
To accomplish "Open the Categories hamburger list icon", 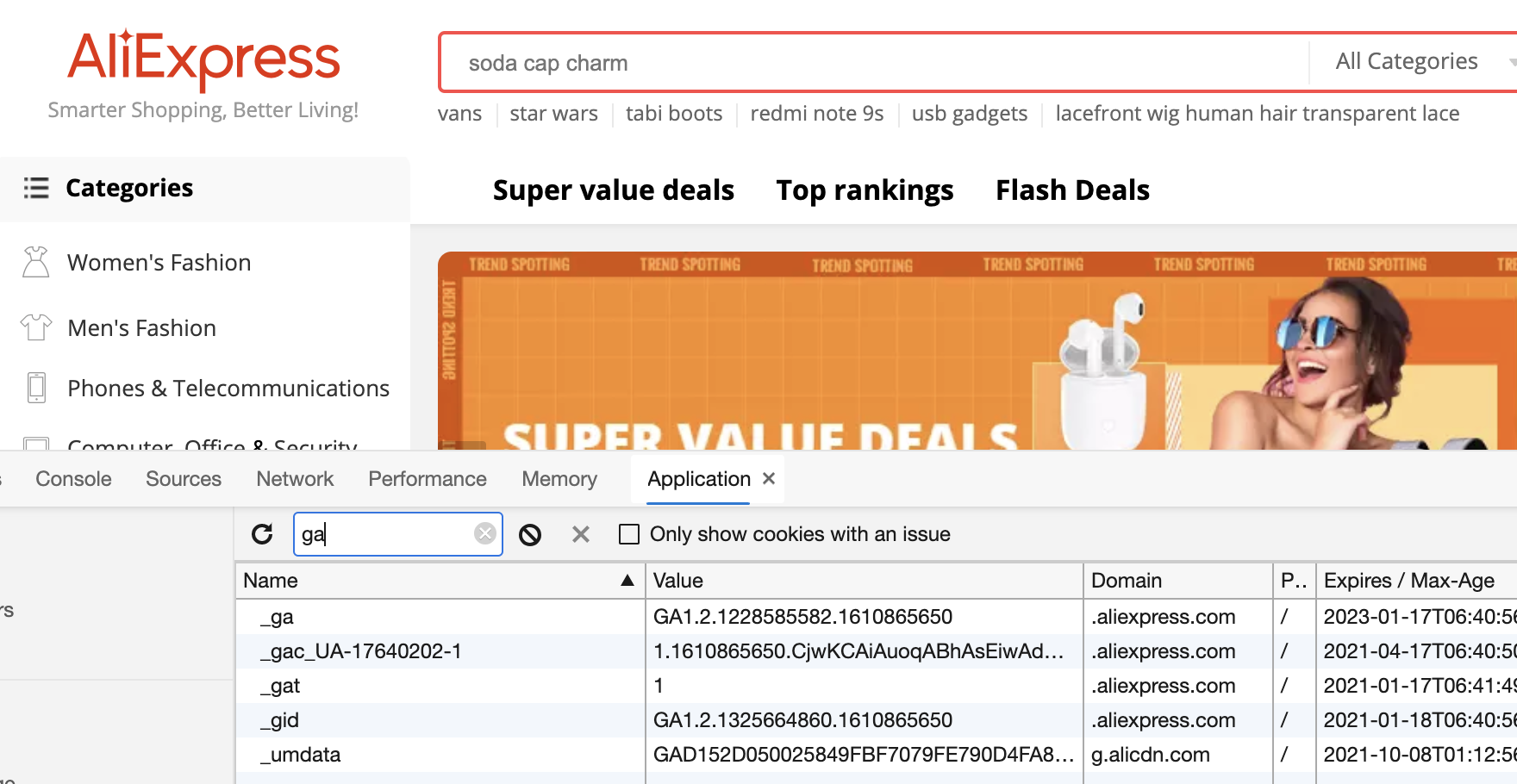I will 36,188.
